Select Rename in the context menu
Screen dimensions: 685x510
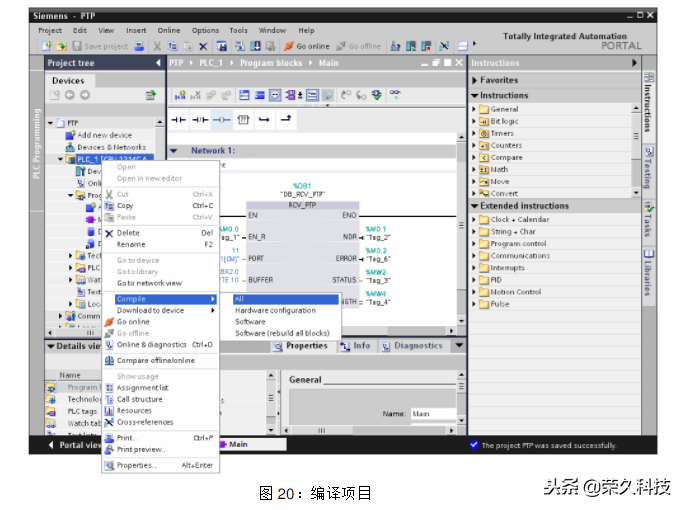pos(160,244)
